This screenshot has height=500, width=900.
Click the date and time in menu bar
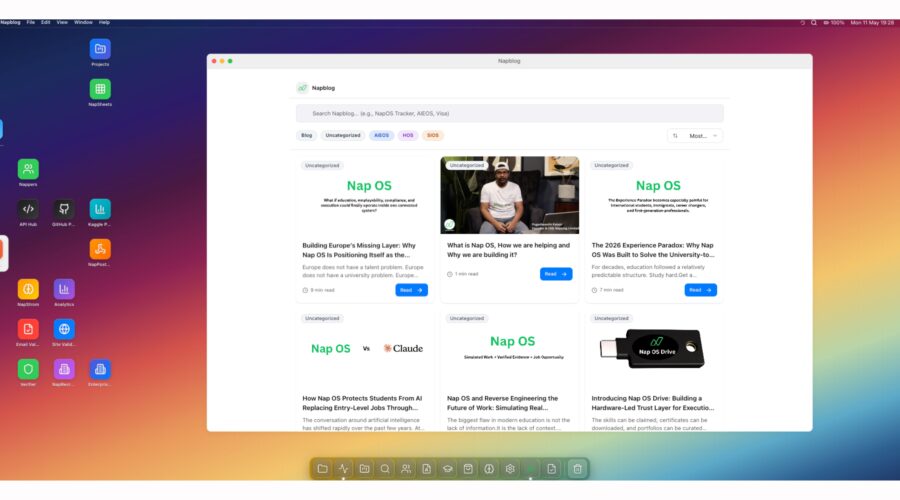click(x=872, y=22)
